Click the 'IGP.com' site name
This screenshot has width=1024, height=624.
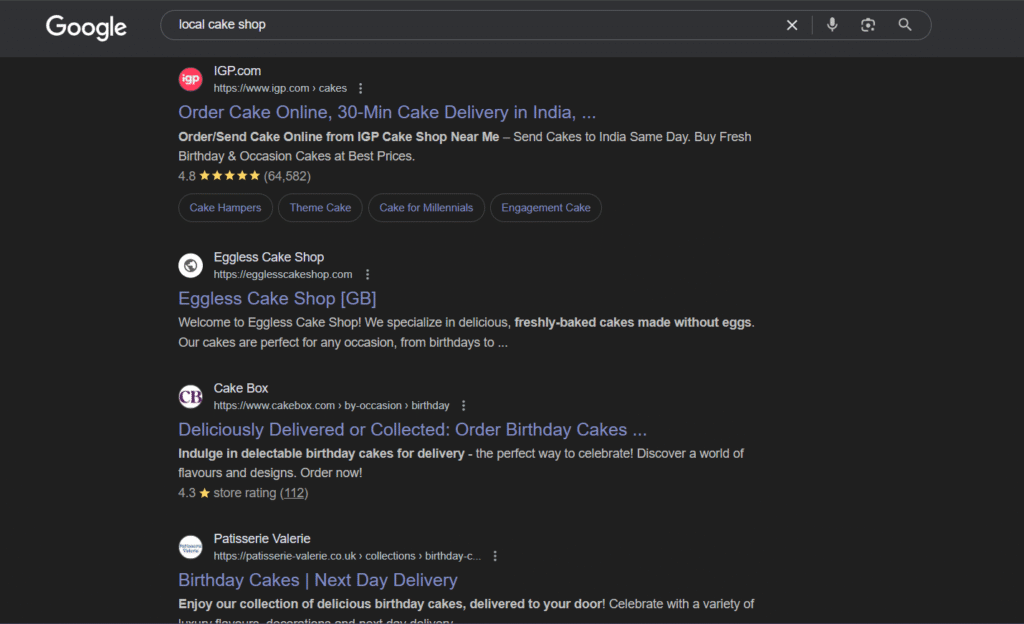[x=237, y=71]
